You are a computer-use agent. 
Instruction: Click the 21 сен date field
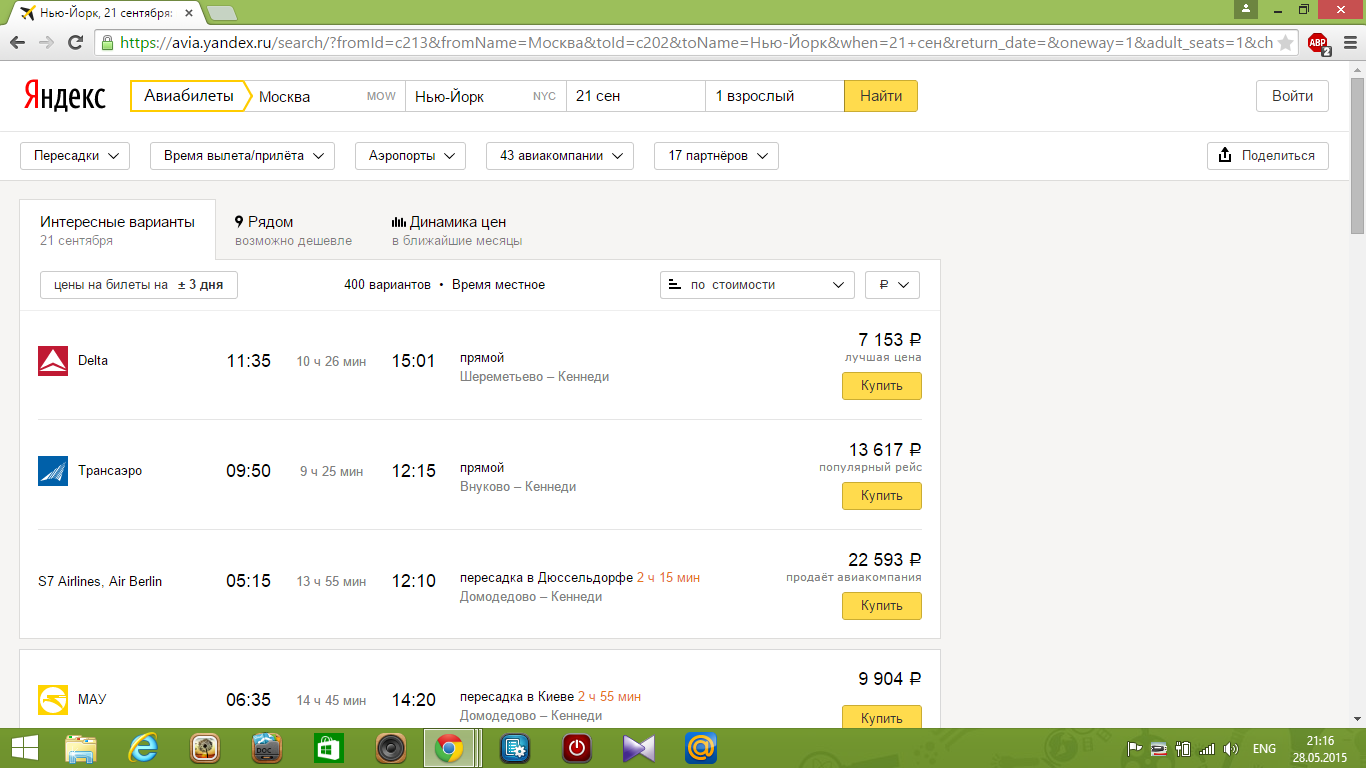(636, 96)
